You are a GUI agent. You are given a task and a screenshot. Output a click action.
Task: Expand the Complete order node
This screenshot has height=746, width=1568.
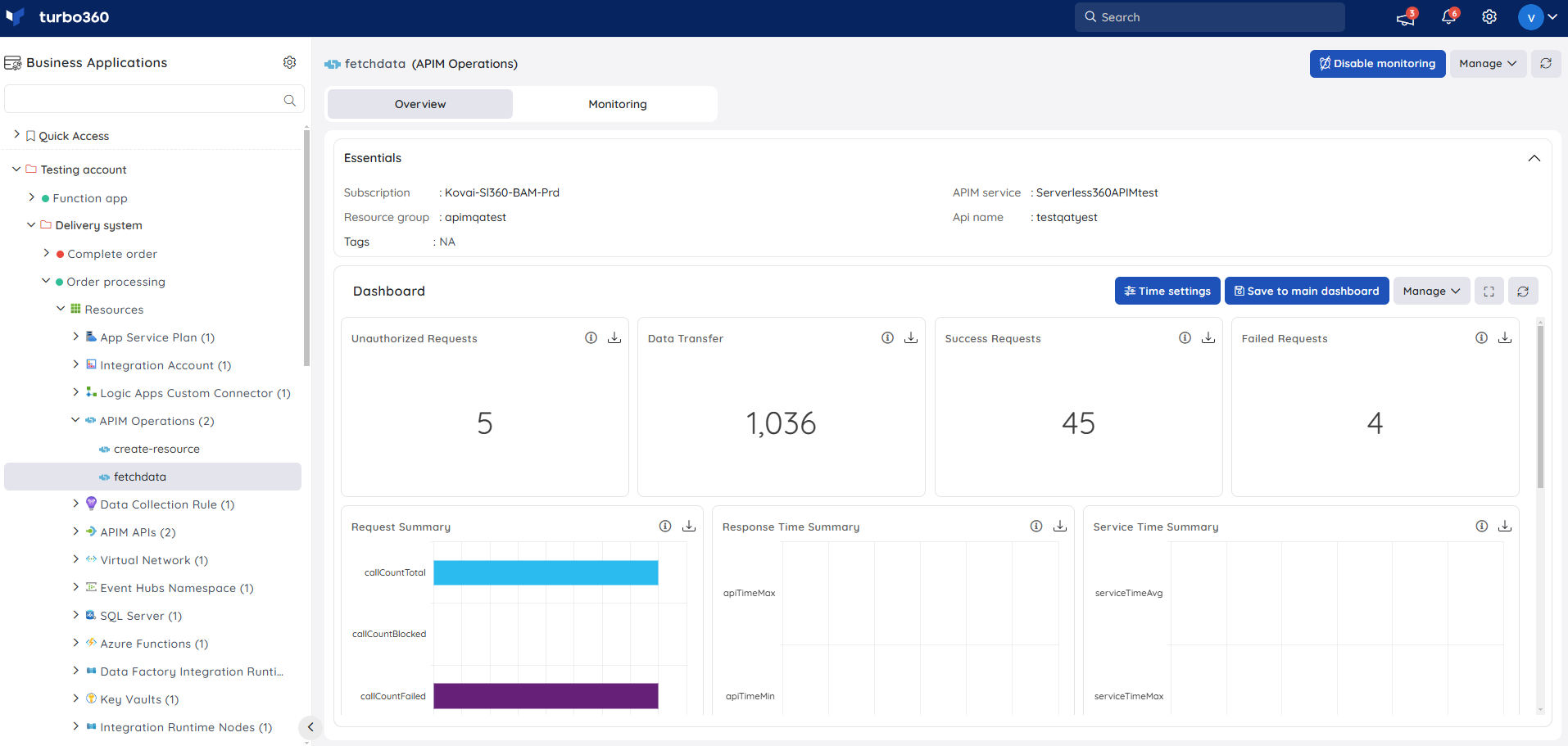point(47,253)
